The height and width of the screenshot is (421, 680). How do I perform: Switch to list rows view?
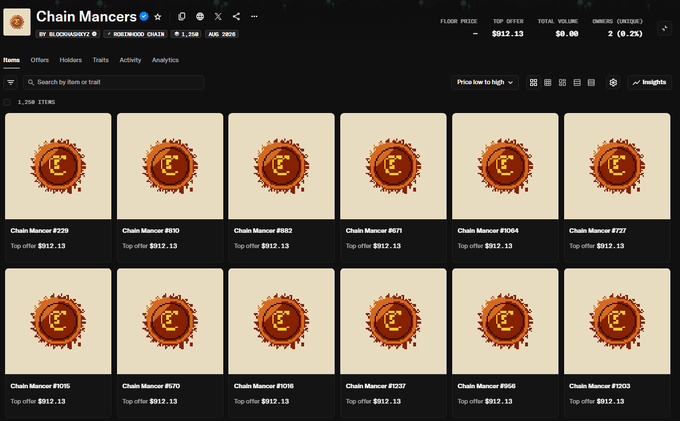pyautogui.click(x=577, y=82)
